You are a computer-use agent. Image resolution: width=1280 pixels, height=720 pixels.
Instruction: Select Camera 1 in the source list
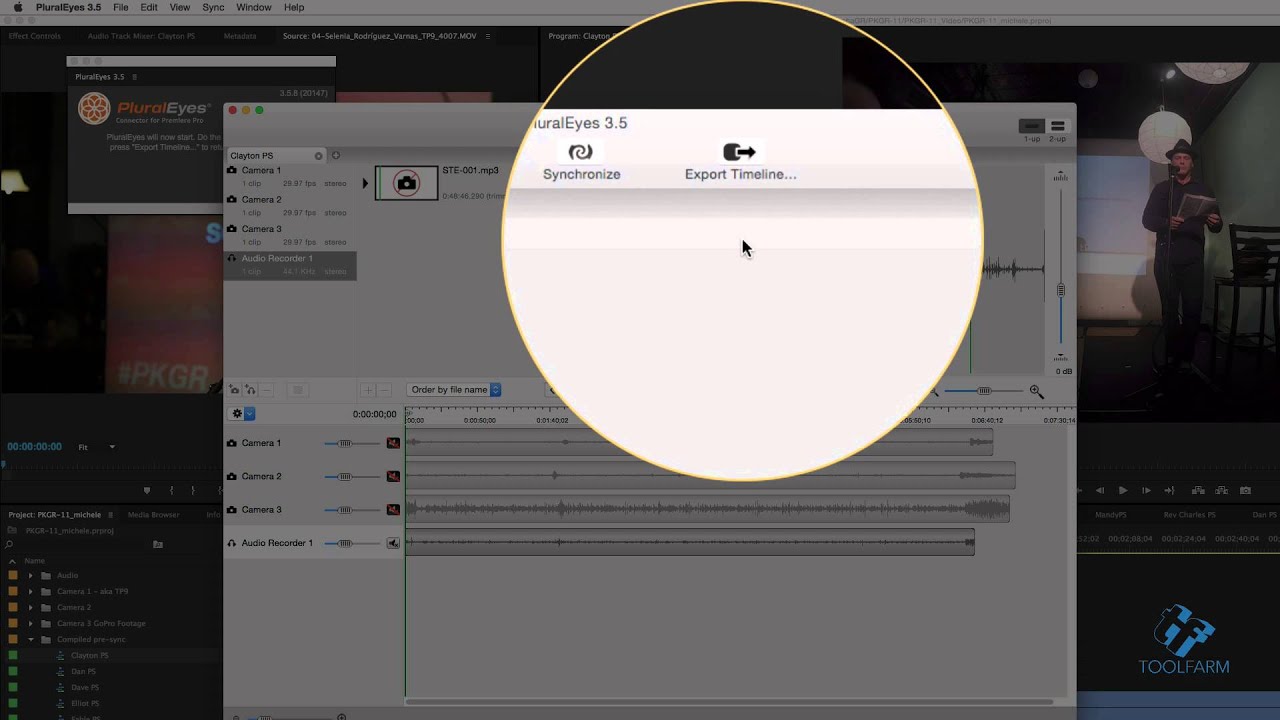point(290,177)
